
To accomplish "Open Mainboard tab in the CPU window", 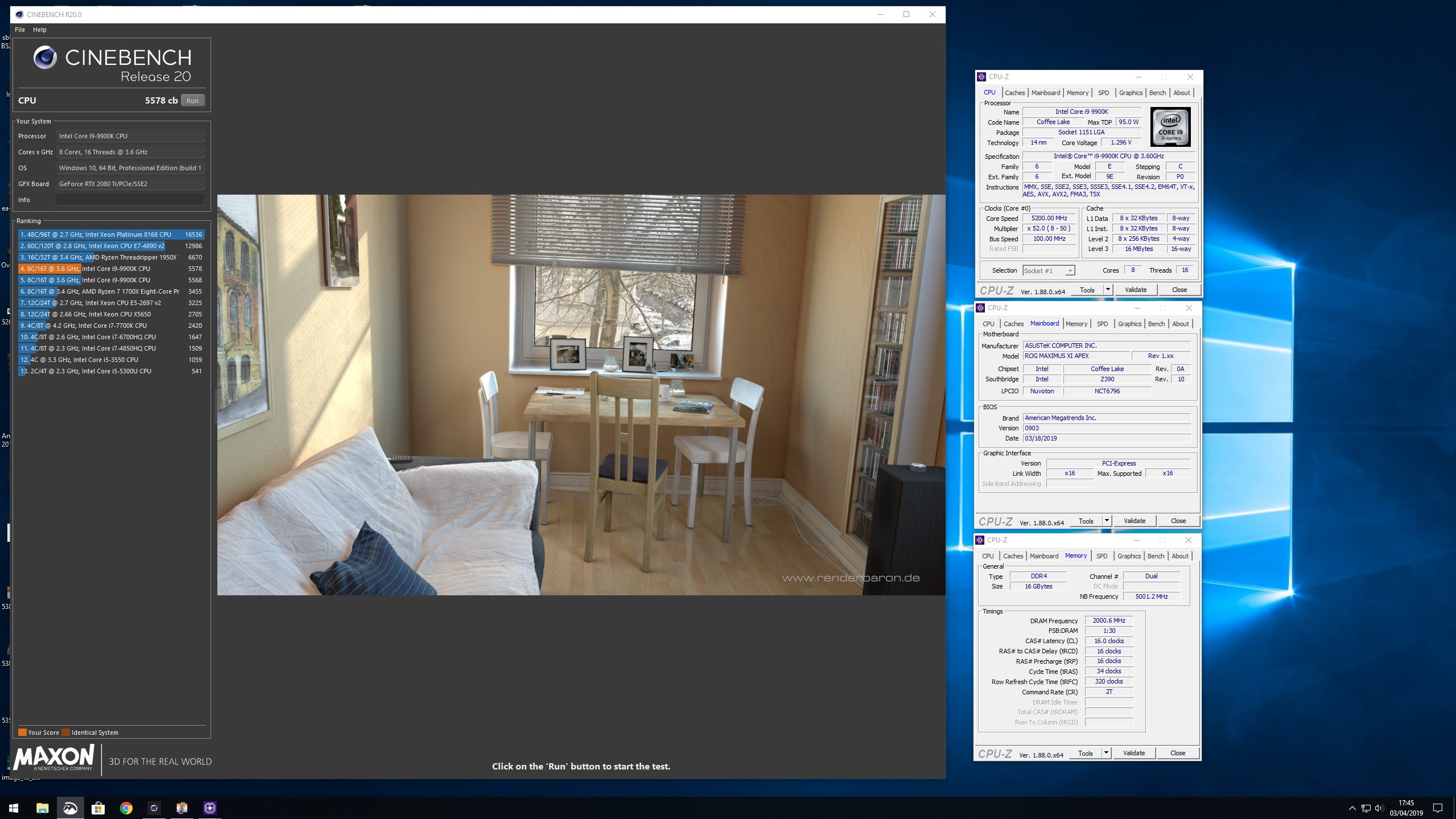I will tap(1046, 93).
